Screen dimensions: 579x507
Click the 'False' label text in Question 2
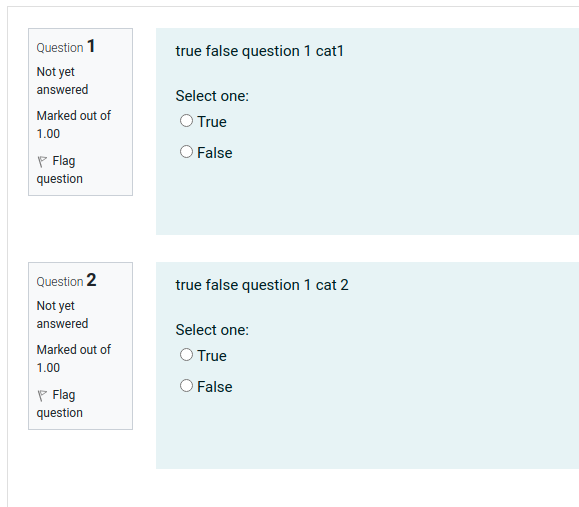[215, 387]
